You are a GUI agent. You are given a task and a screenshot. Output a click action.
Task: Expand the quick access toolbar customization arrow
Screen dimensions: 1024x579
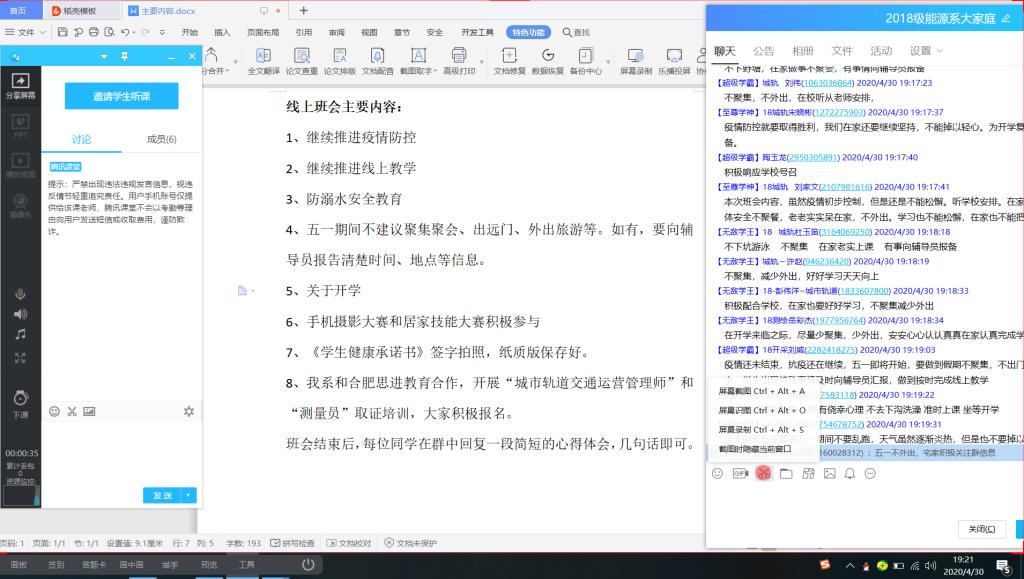coord(162,32)
